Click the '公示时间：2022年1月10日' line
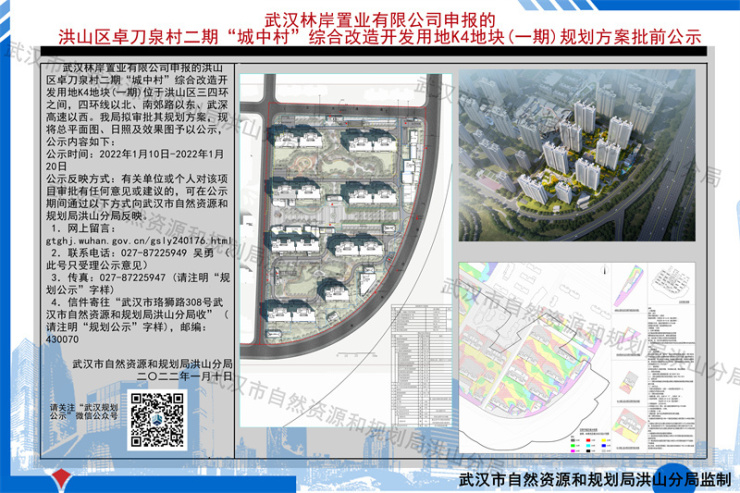The width and height of the screenshot is (740, 493). (135, 154)
